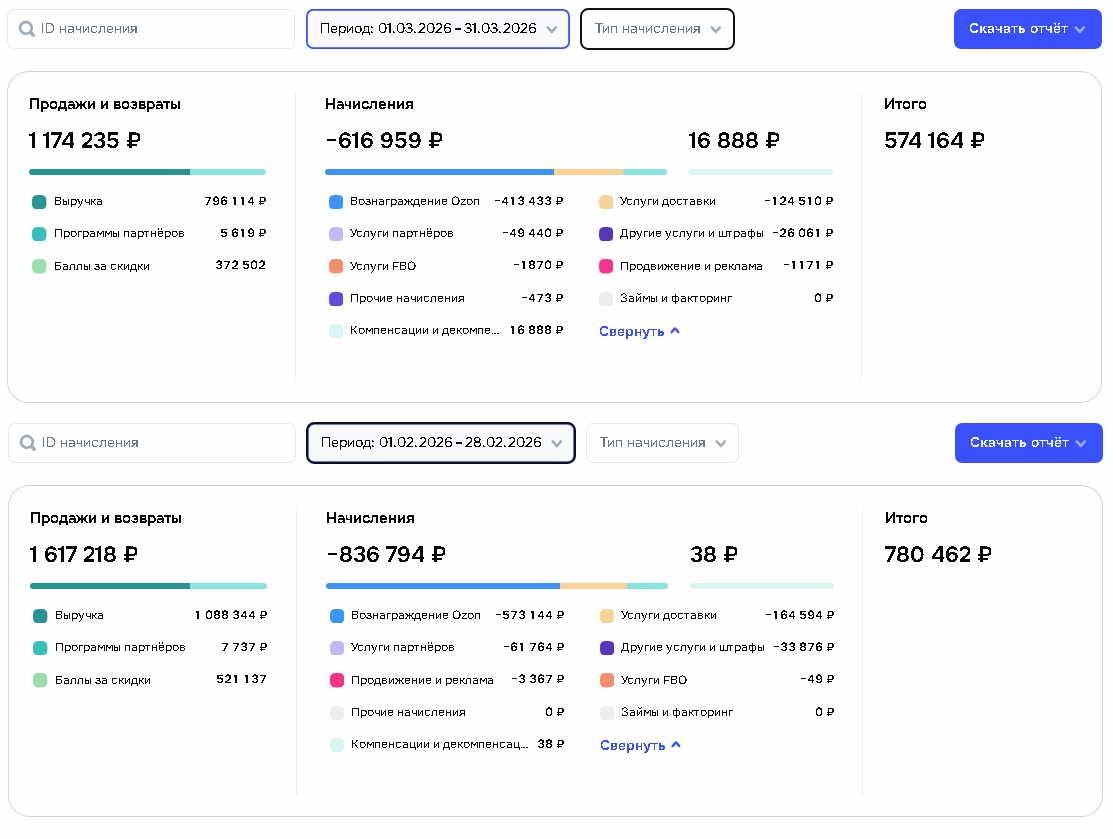Click the search icon in lower ID начисления field
The height and width of the screenshot is (839, 1113).
coord(28,443)
